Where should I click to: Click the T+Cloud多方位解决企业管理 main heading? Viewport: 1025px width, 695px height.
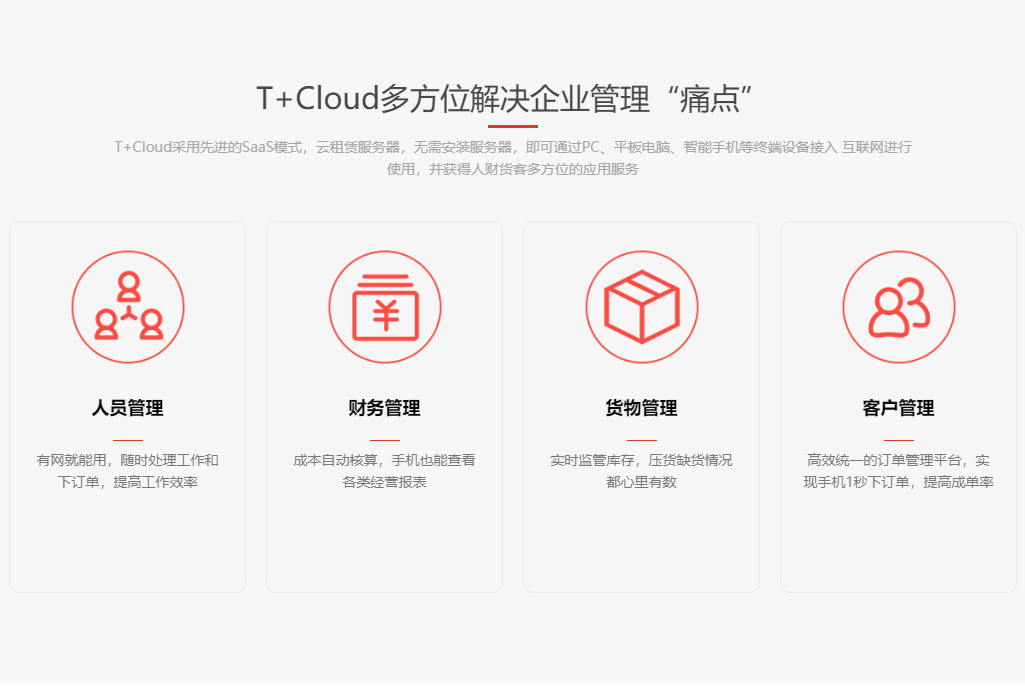click(504, 99)
